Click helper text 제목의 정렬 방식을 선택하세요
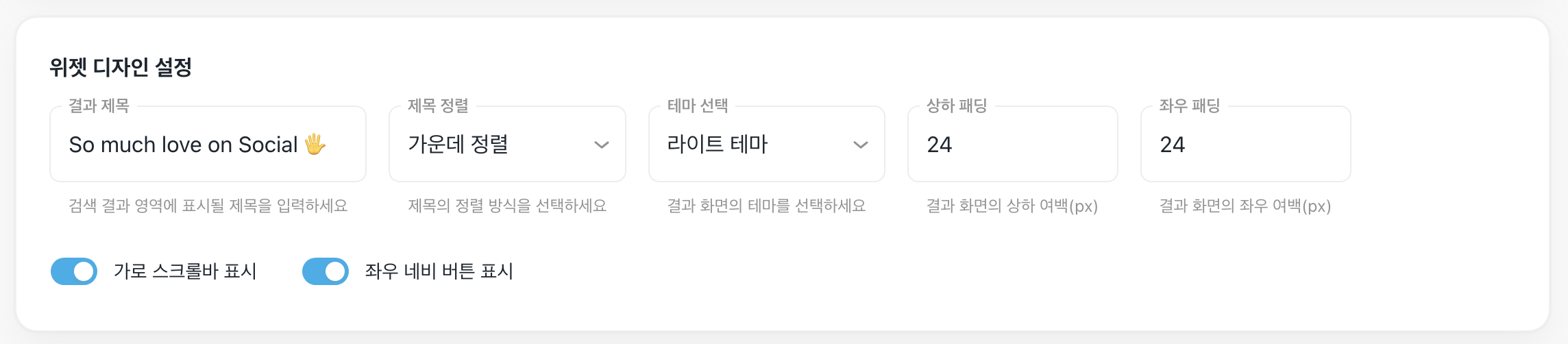The width and height of the screenshot is (1568, 344). coord(507,206)
